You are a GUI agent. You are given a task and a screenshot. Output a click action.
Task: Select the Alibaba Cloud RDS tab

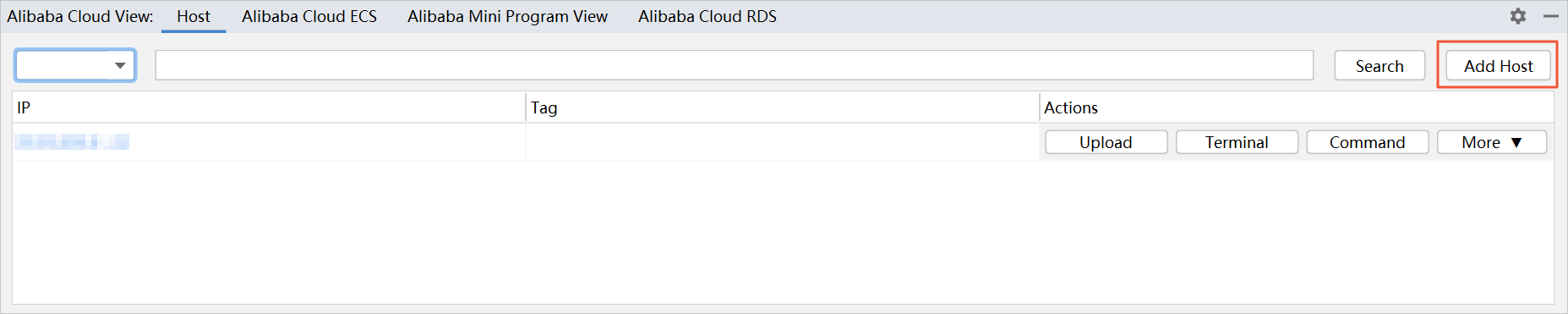coord(708,16)
